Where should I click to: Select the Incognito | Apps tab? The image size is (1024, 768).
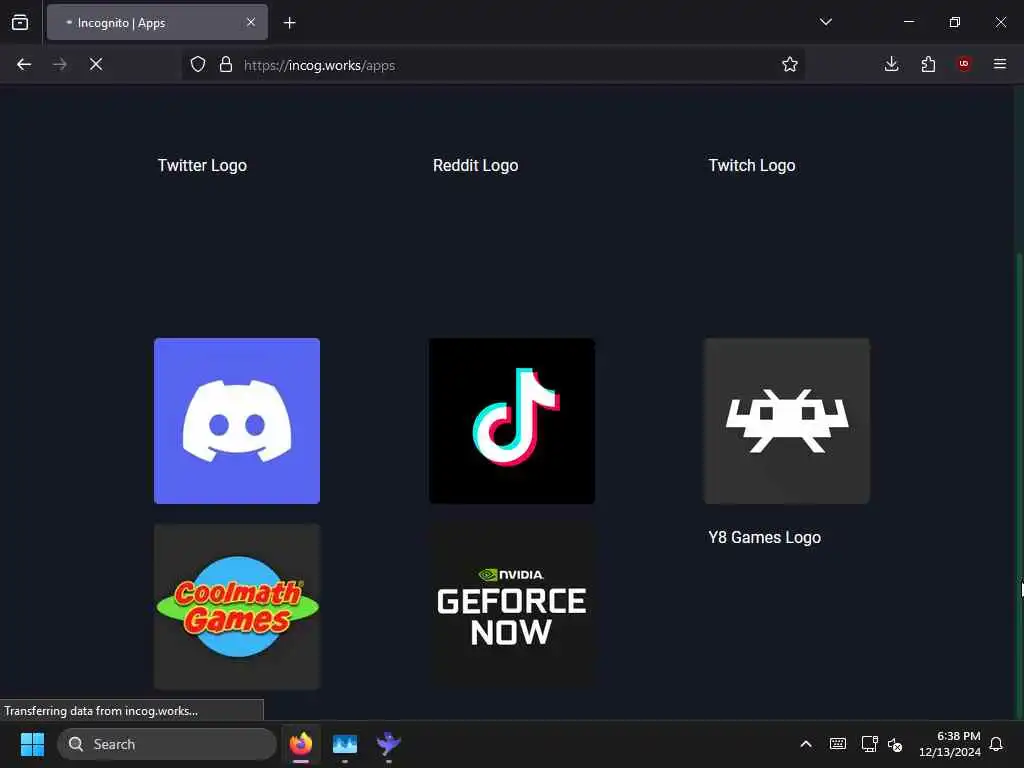click(157, 22)
